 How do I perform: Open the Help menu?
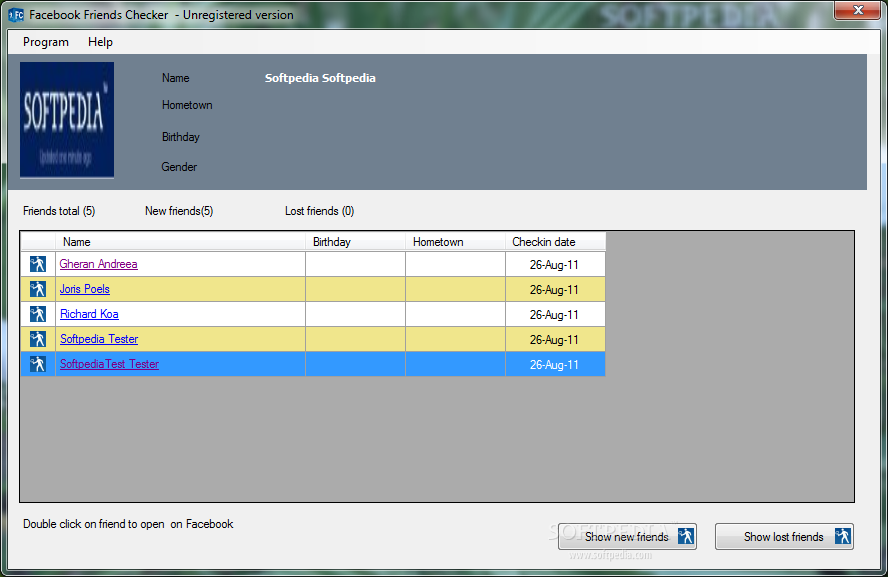100,42
